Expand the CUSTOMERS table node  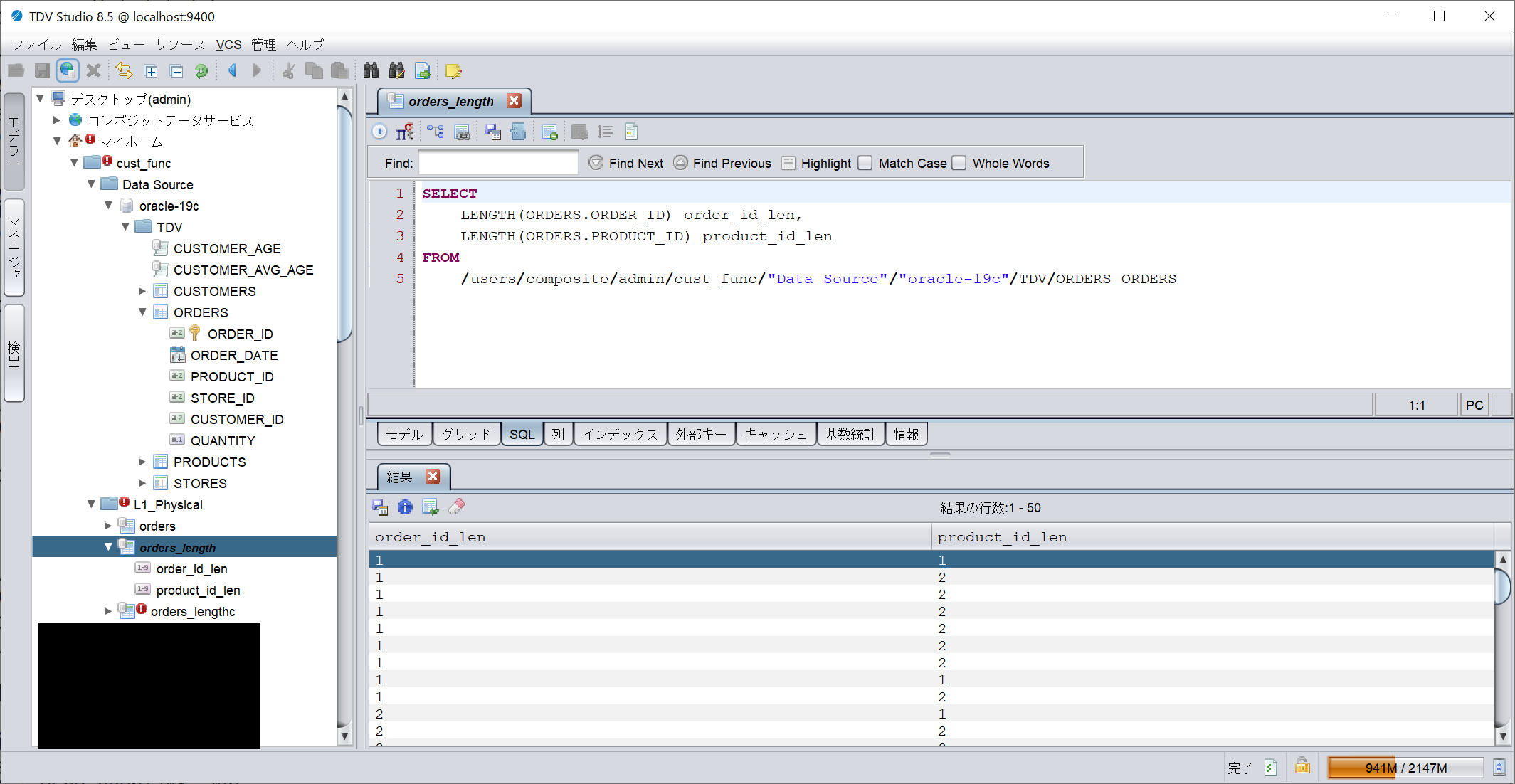tap(142, 290)
